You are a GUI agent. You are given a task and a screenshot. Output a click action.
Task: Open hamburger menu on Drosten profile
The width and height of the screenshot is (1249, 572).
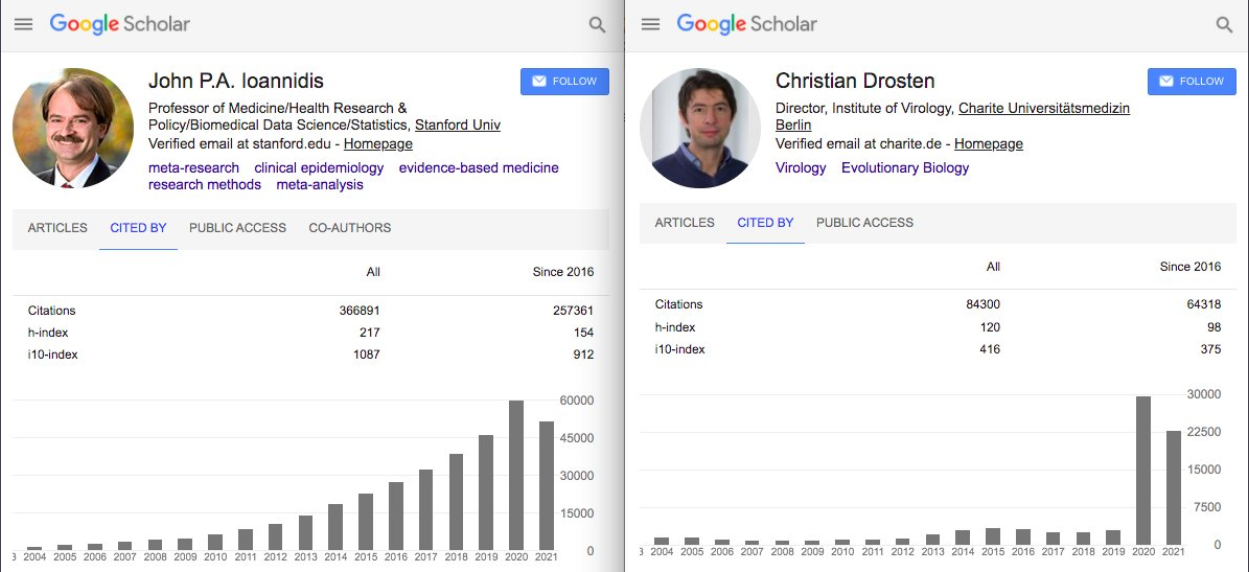[650, 24]
